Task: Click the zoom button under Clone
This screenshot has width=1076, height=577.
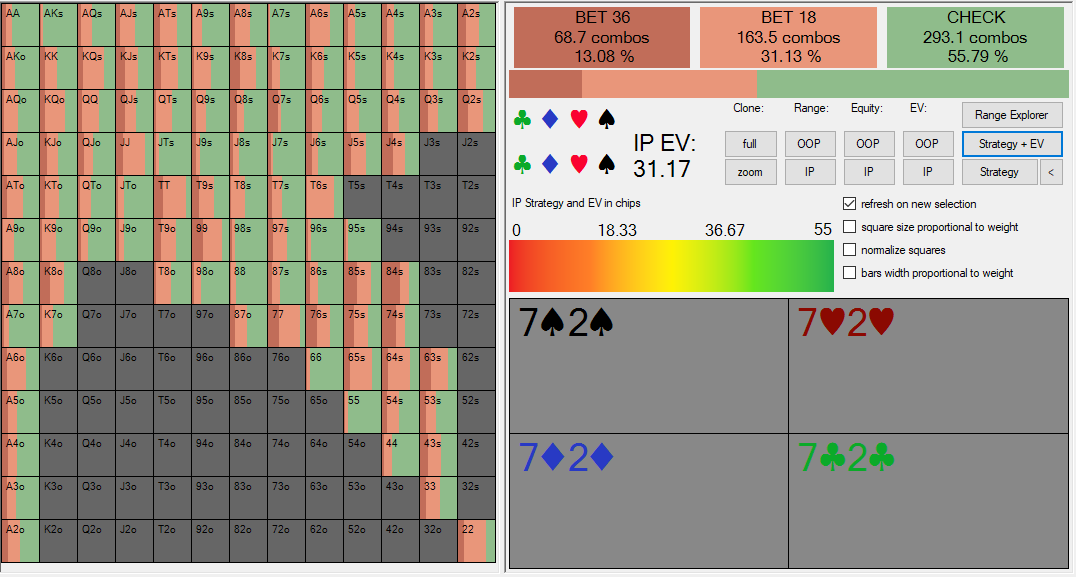Action: (750, 172)
